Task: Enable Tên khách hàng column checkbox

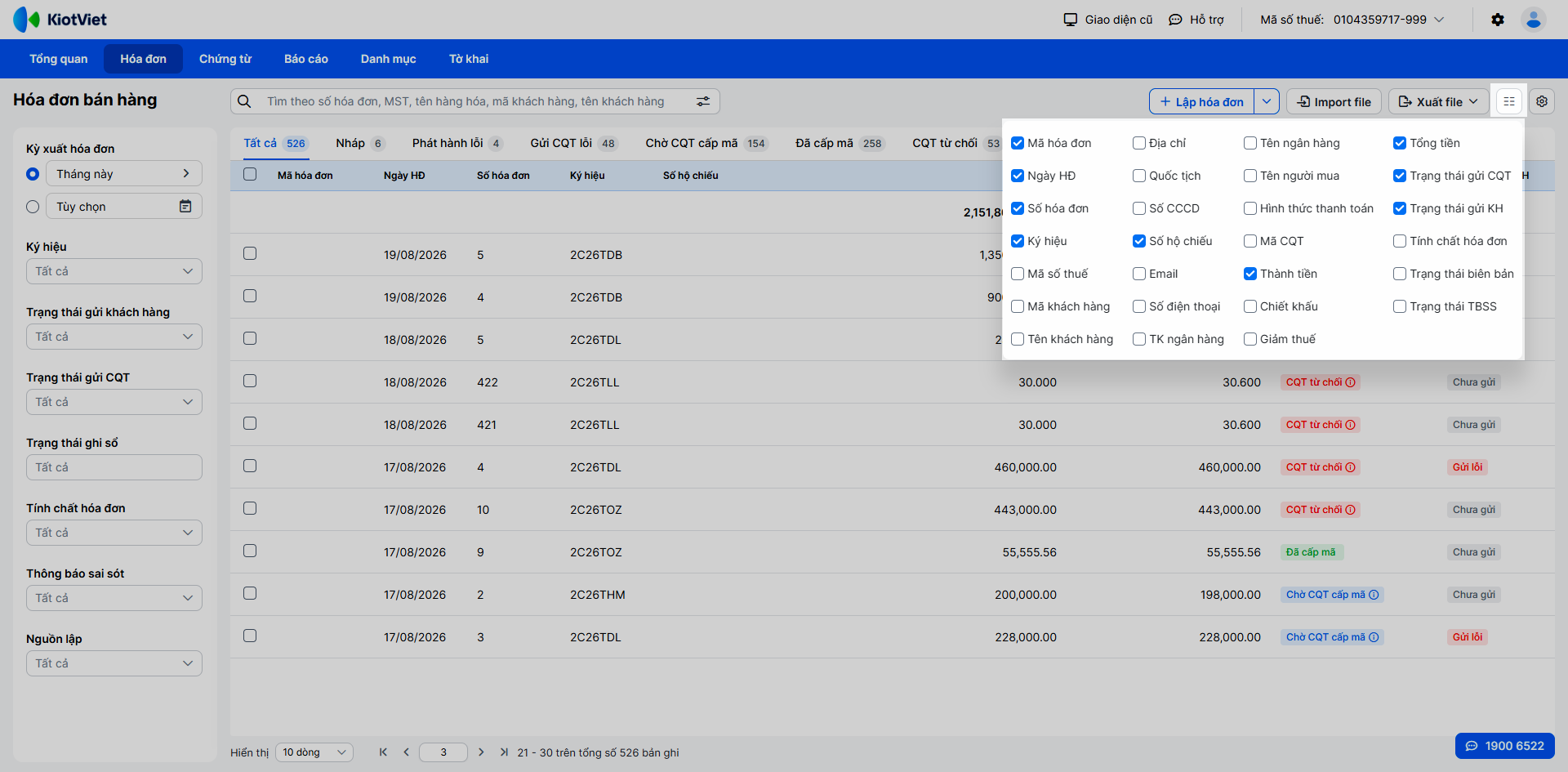Action: tap(1018, 339)
